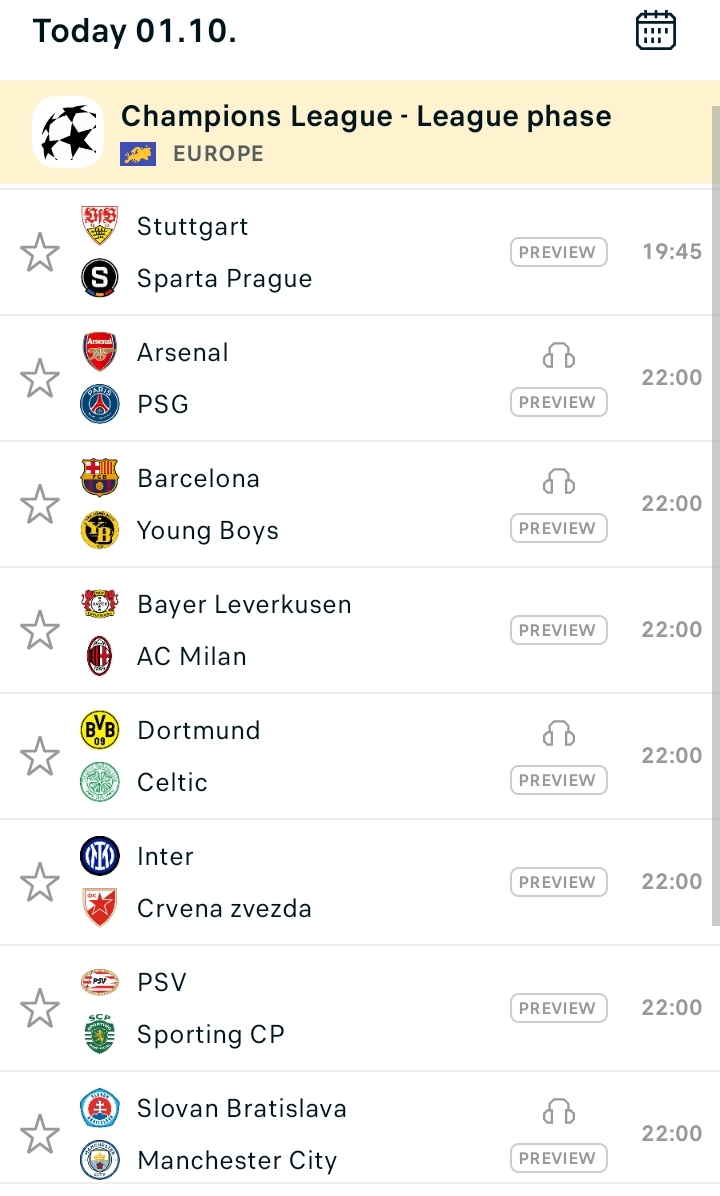Open the Today 01.10. date heading
Image resolution: width=720 pixels, height=1196 pixels.
[x=135, y=31]
